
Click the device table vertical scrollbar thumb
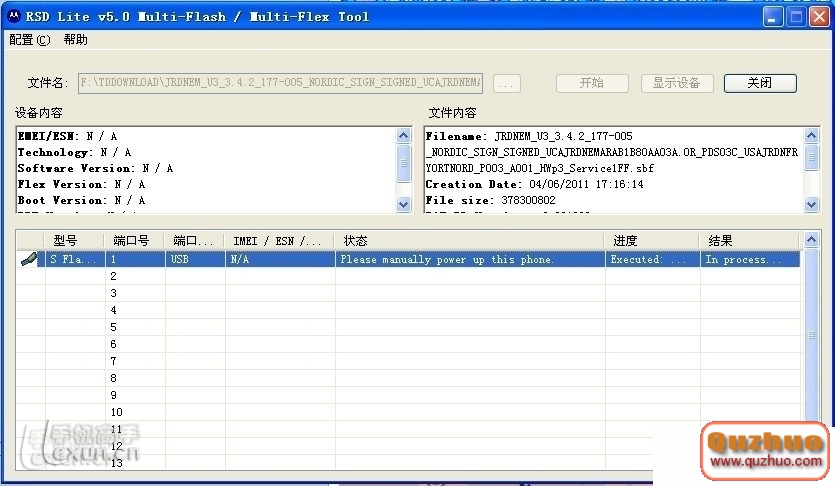811,335
